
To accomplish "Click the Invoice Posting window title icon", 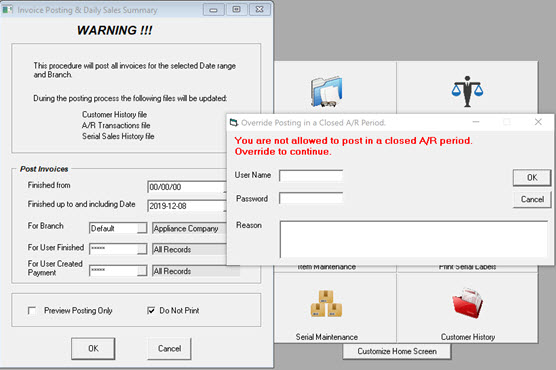I will click(7, 10).
